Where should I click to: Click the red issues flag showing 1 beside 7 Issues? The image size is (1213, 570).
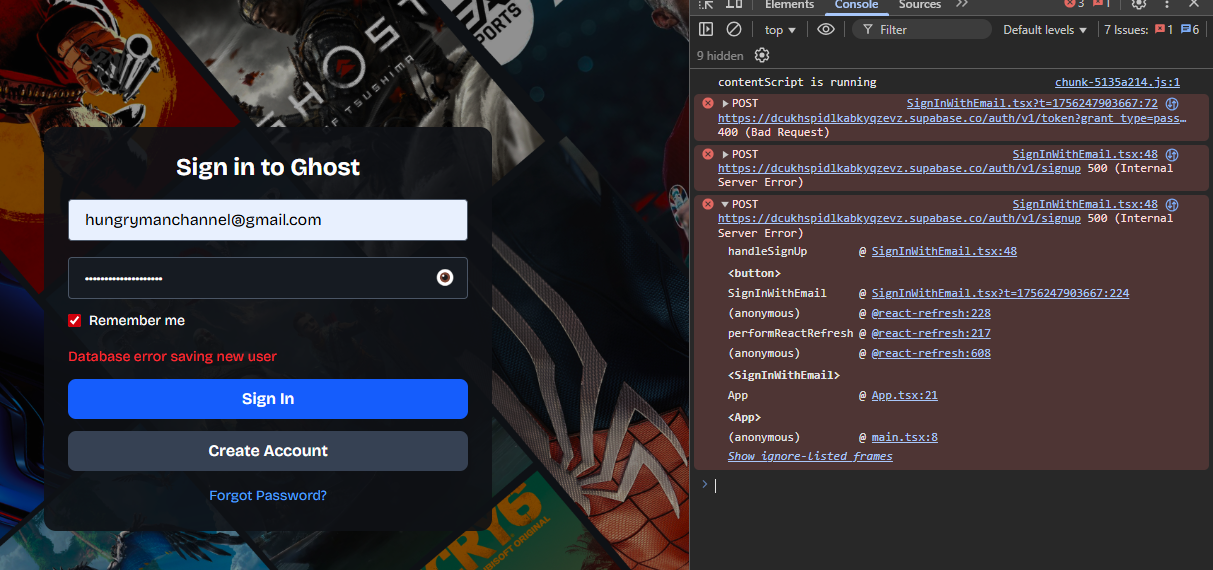pyautogui.click(x=1164, y=30)
